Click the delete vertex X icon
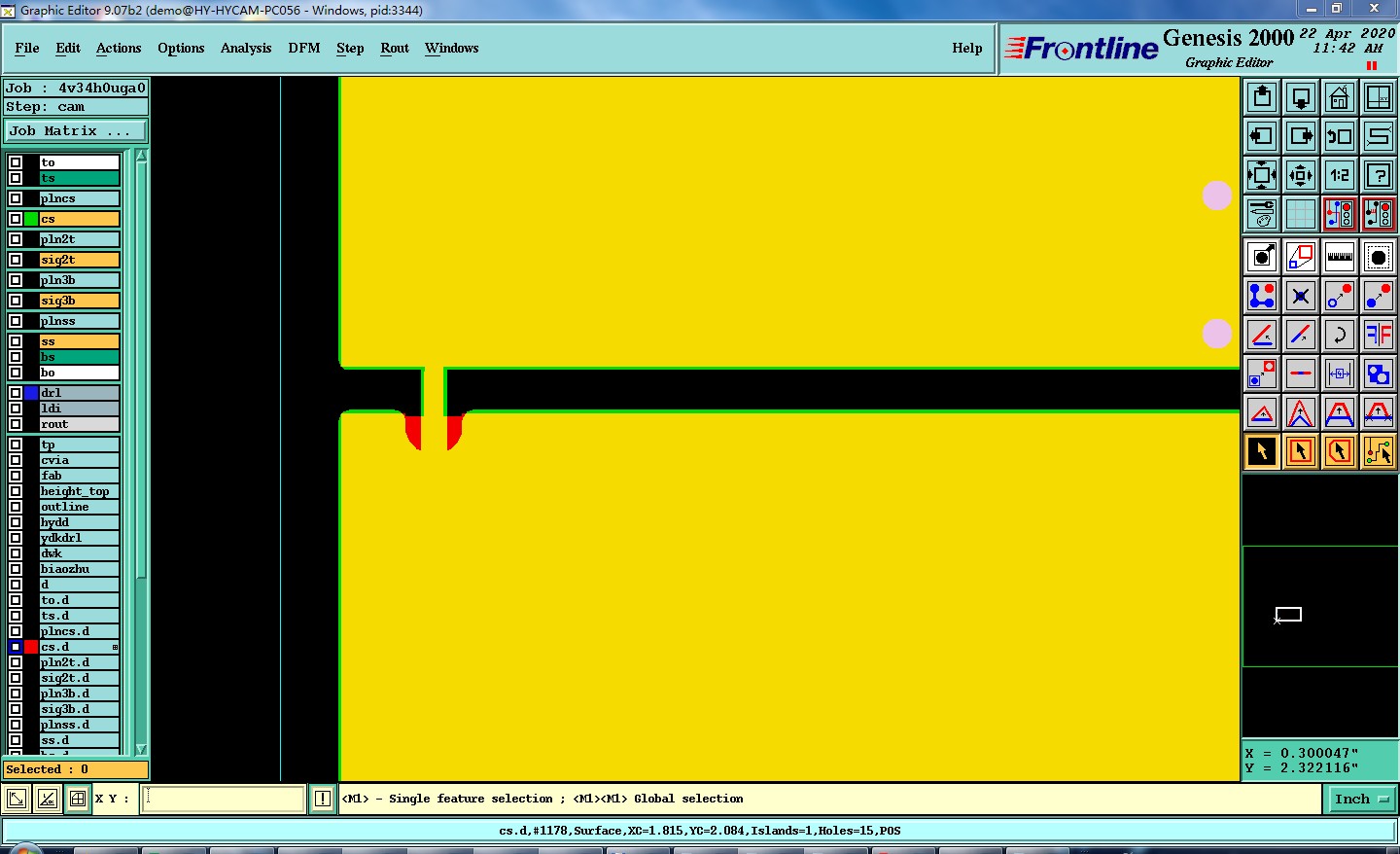The image size is (1400, 854). pyautogui.click(x=1301, y=296)
